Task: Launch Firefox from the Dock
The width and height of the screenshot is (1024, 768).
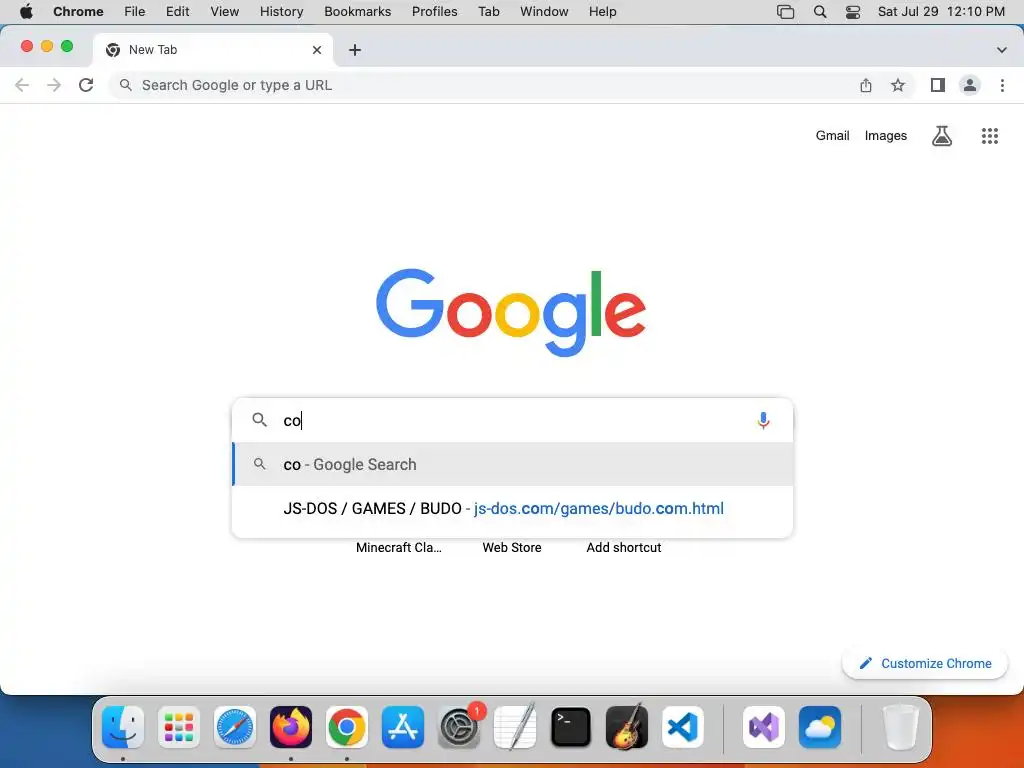Action: 291,727
